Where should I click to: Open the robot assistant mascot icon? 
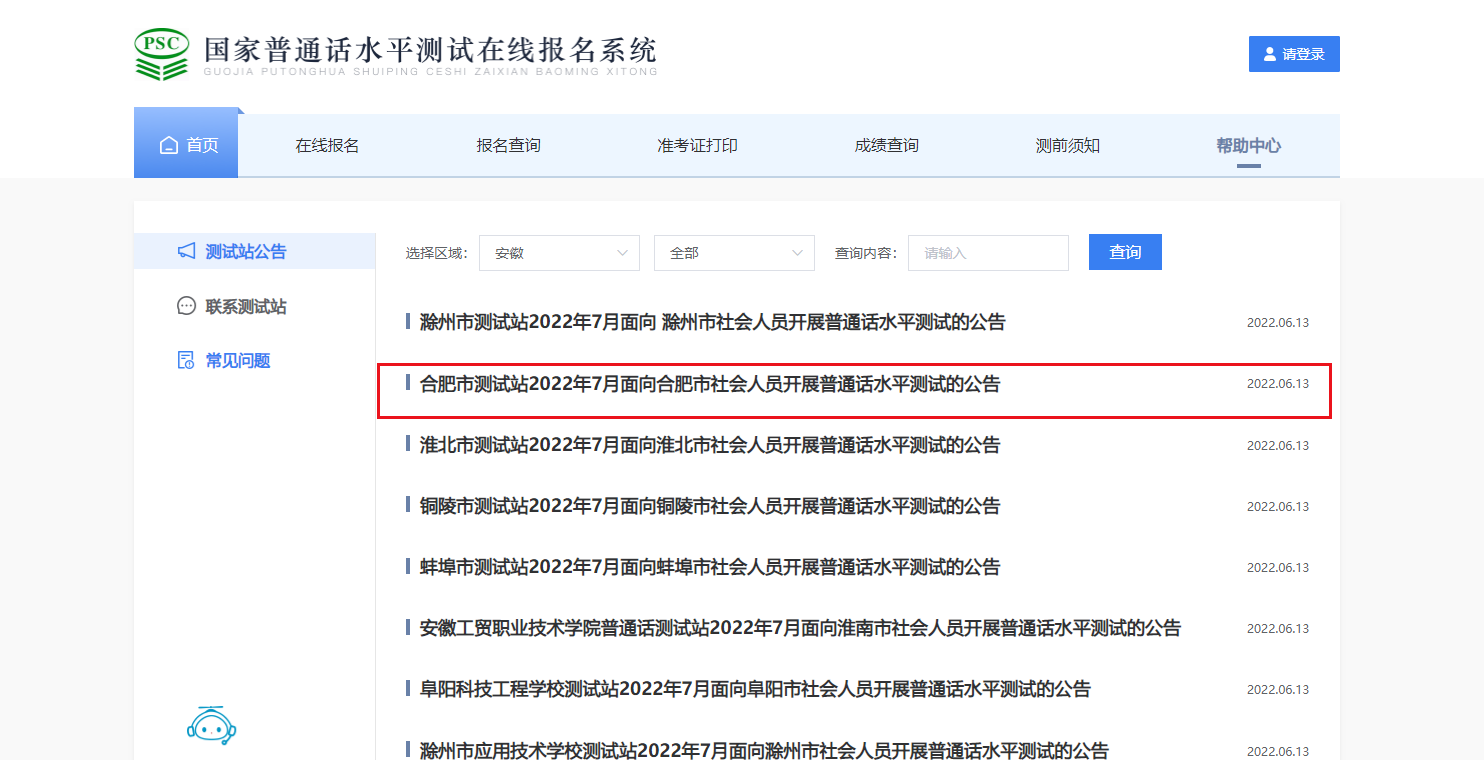tap(212, 725)
